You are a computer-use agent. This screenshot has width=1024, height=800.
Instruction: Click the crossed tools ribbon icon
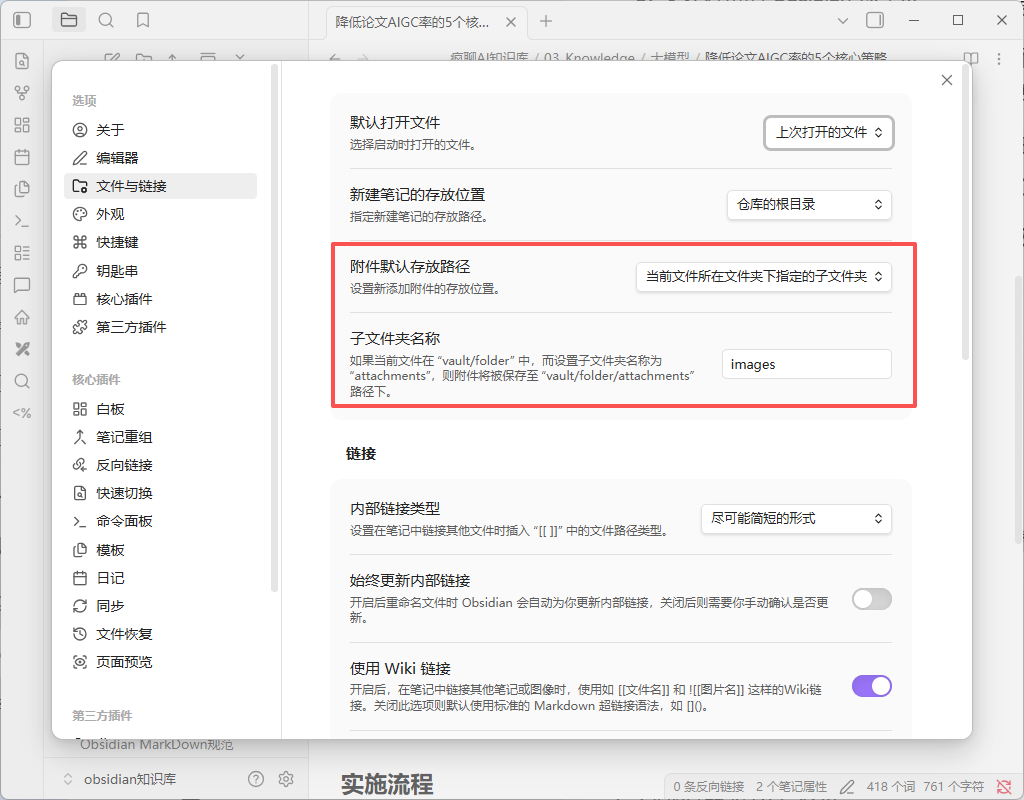tap(22, 349)
